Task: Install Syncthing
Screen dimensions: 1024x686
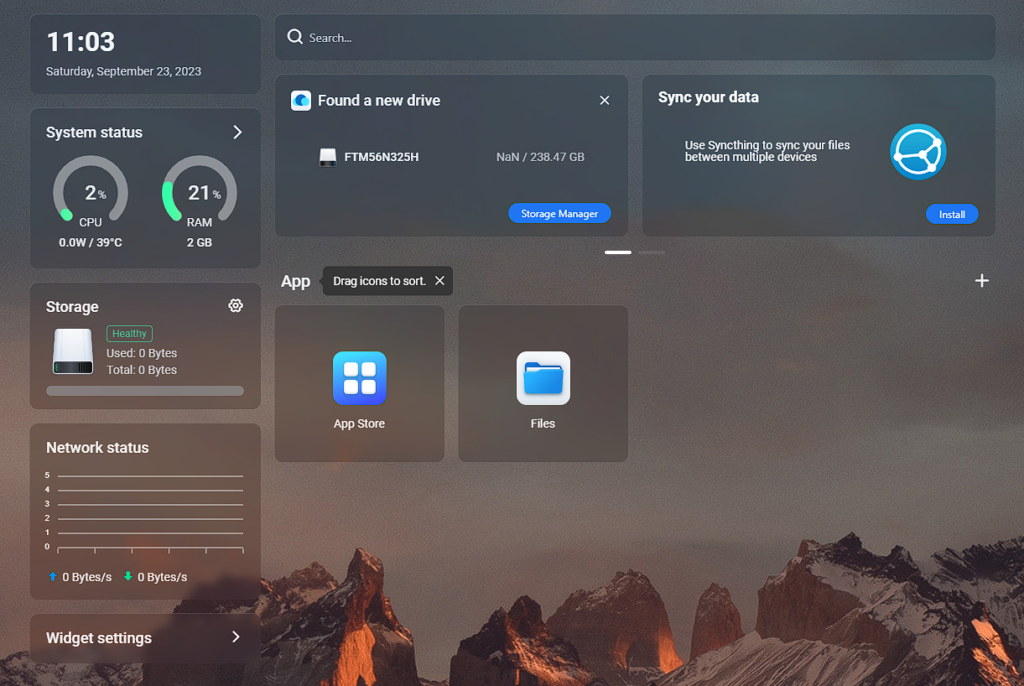Action: click(952, 214)
